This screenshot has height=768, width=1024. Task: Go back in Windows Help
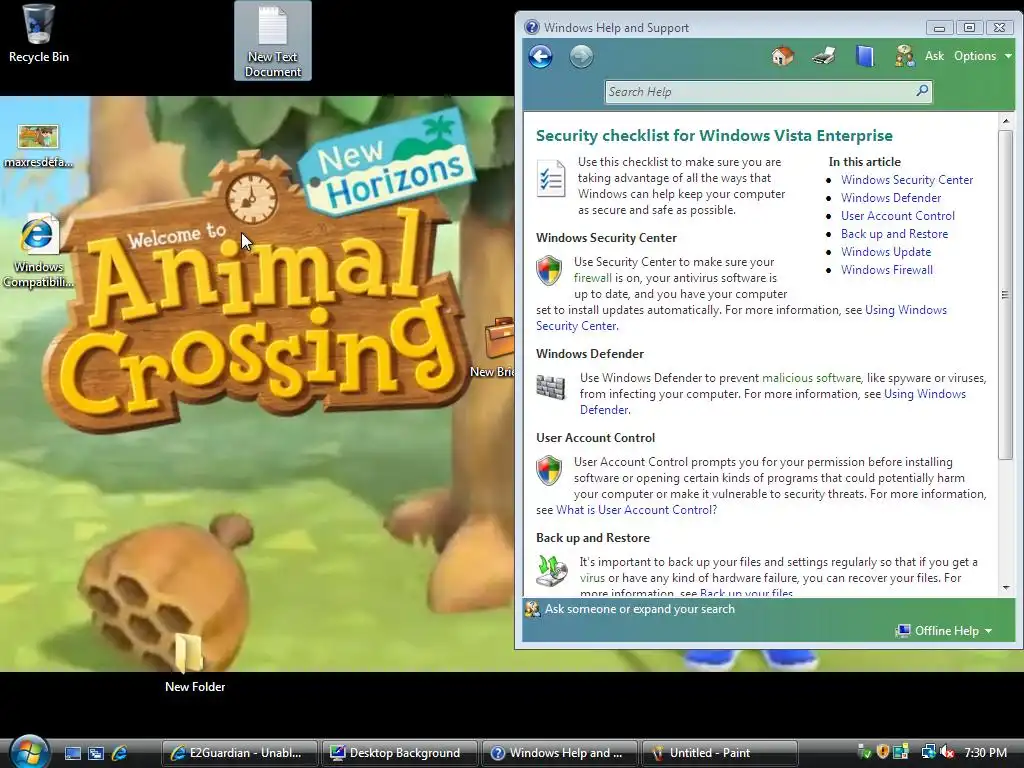540,57
